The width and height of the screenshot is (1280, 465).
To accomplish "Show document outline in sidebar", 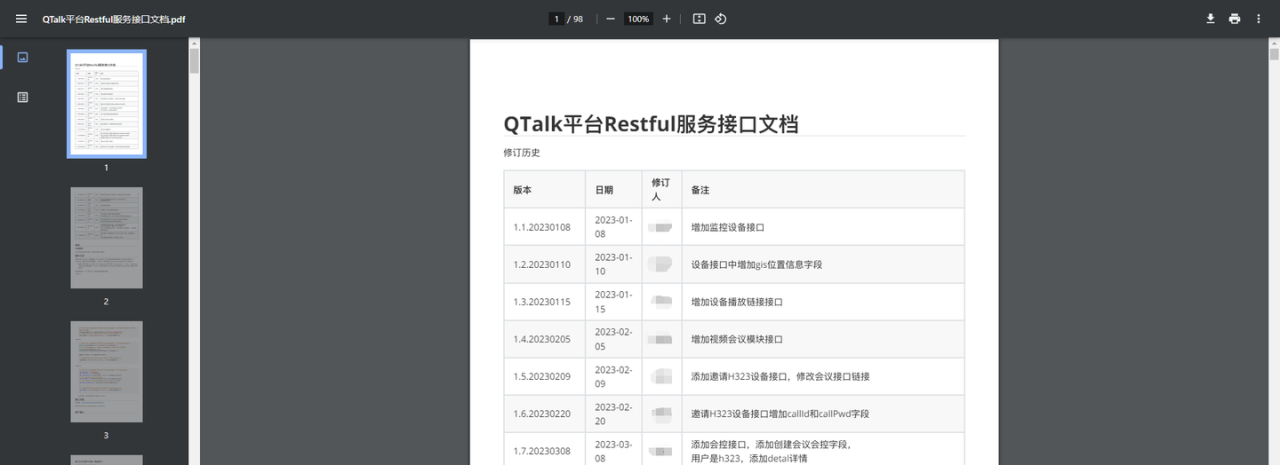I will click(23, 97).
